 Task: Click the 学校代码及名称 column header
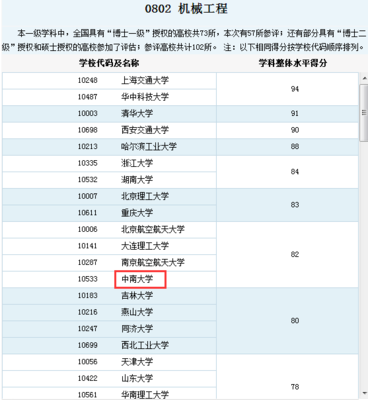click(109, 63)
